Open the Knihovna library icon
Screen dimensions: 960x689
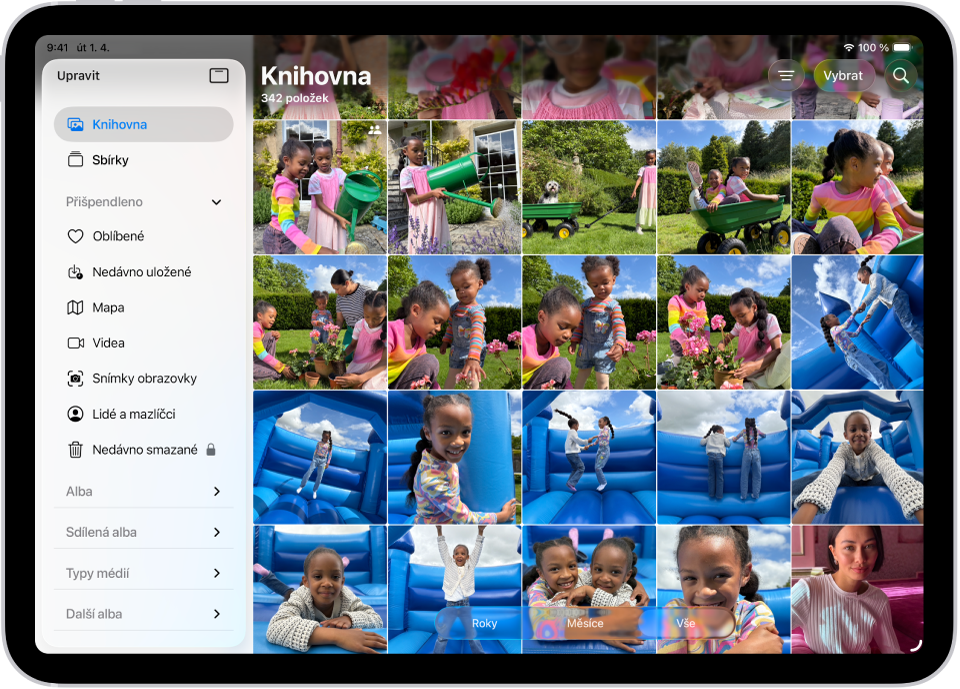click(75, 124)
